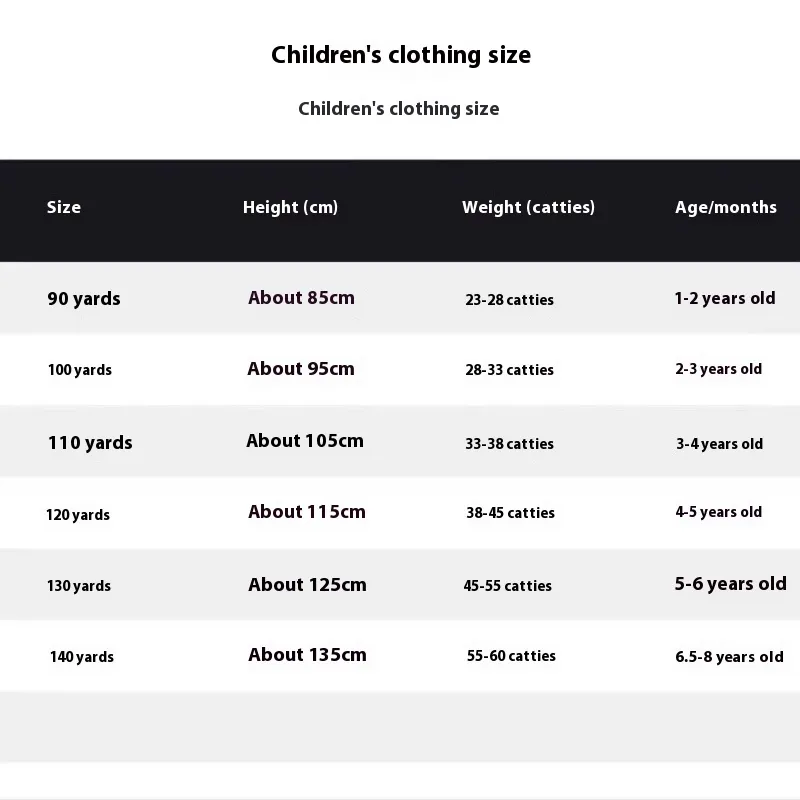Click the Weight (catties) column header

(528, 208)
